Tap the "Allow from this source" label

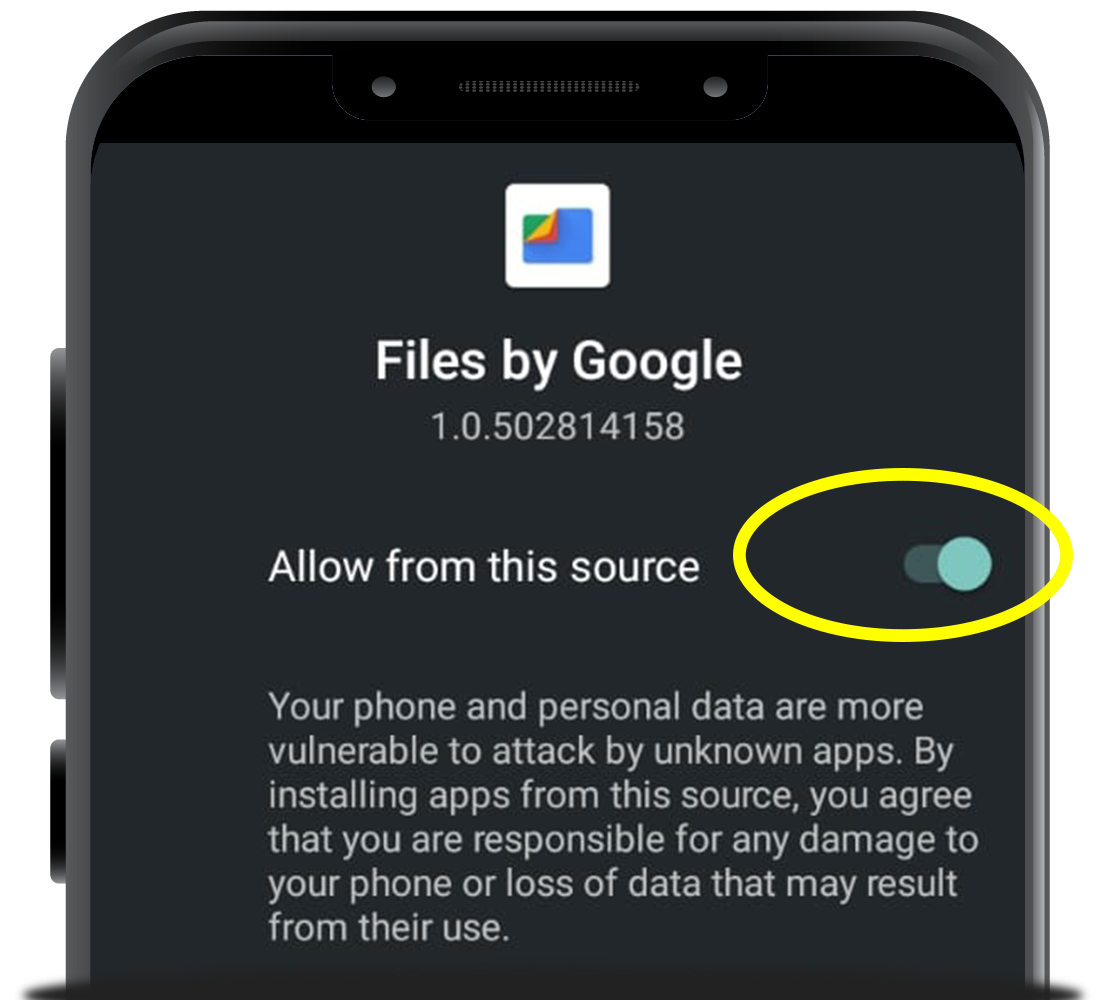tap(484, 566)
